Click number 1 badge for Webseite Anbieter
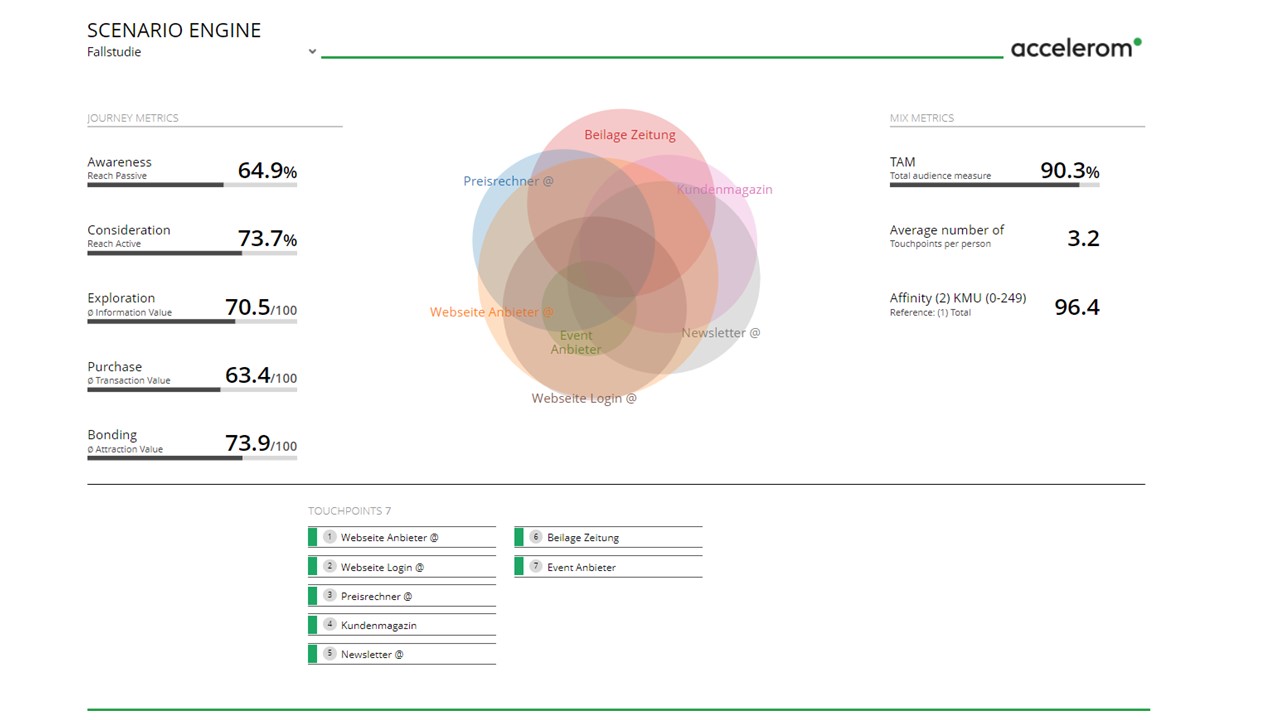 coord(329,537)
